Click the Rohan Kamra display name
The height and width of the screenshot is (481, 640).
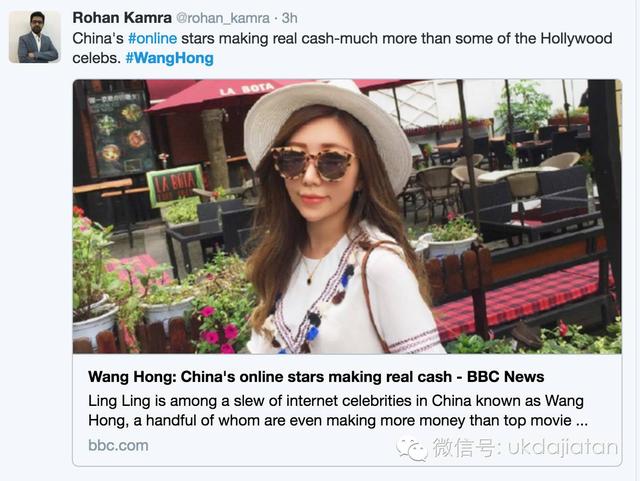pos(122,18)
